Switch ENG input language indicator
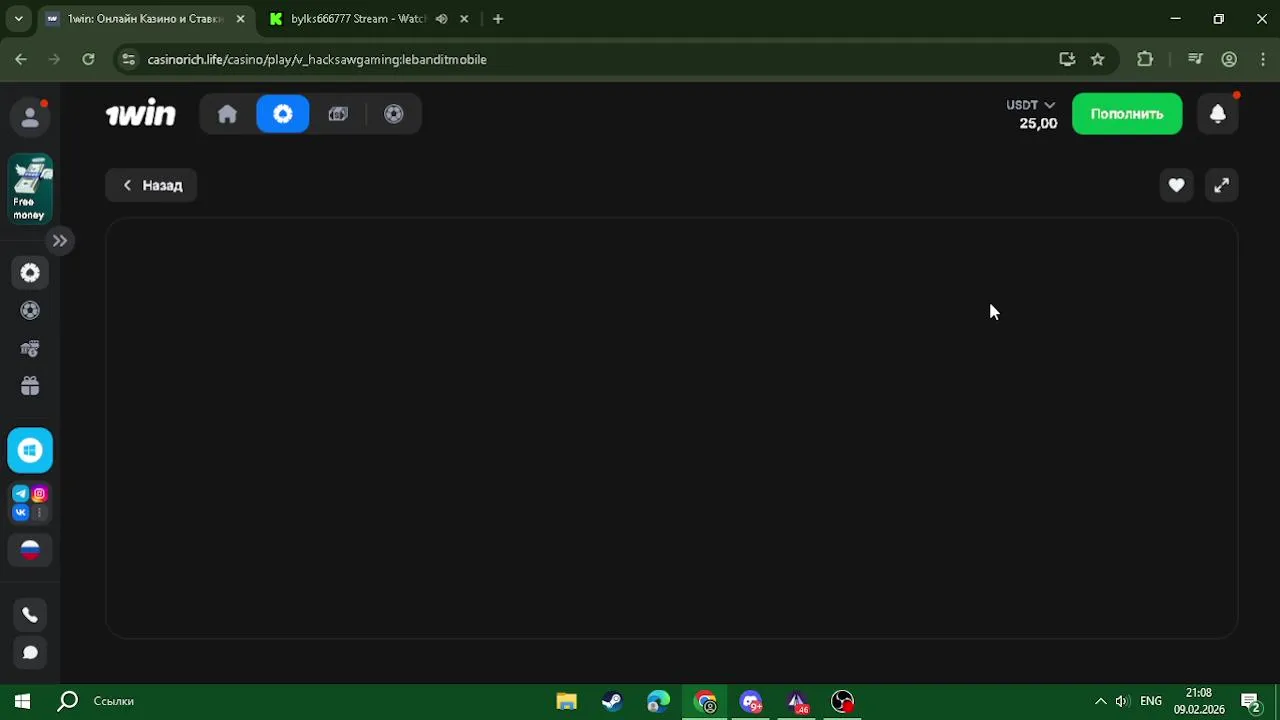 click(1151, 701)
